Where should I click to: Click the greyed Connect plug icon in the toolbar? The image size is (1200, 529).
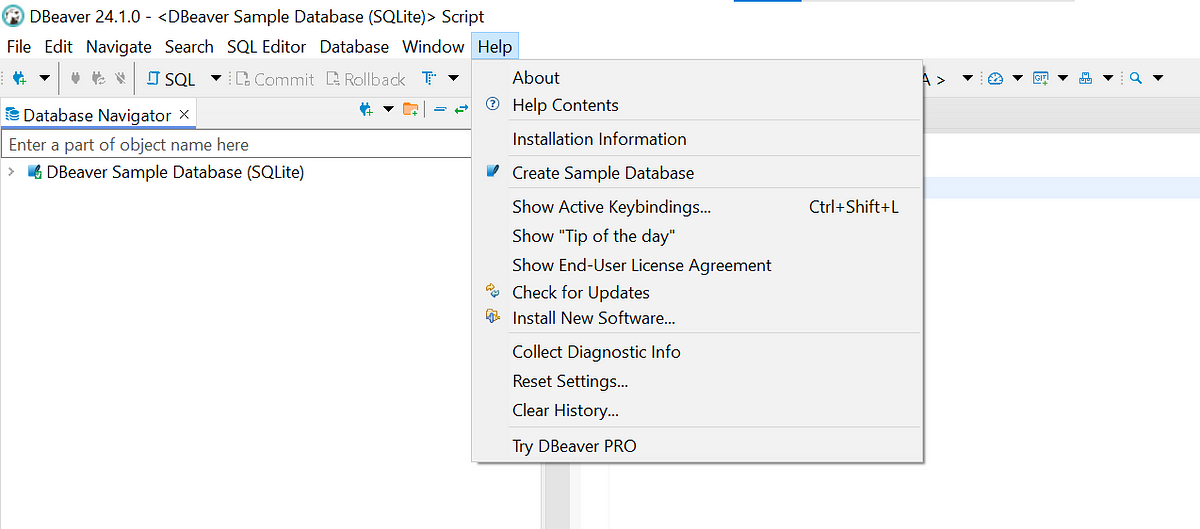pos(76,78)
